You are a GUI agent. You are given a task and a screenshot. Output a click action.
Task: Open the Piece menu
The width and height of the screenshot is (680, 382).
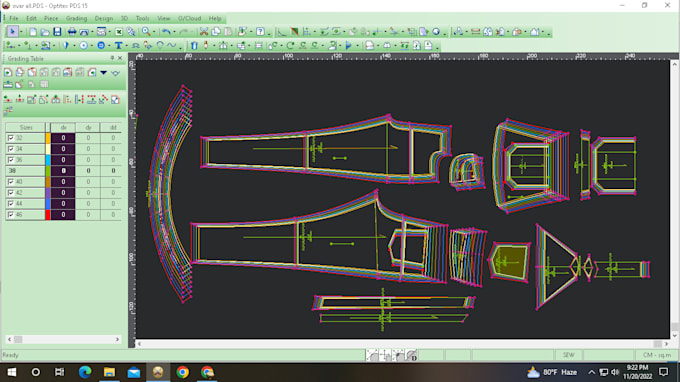pyautogui.click(x=51, y=18)
